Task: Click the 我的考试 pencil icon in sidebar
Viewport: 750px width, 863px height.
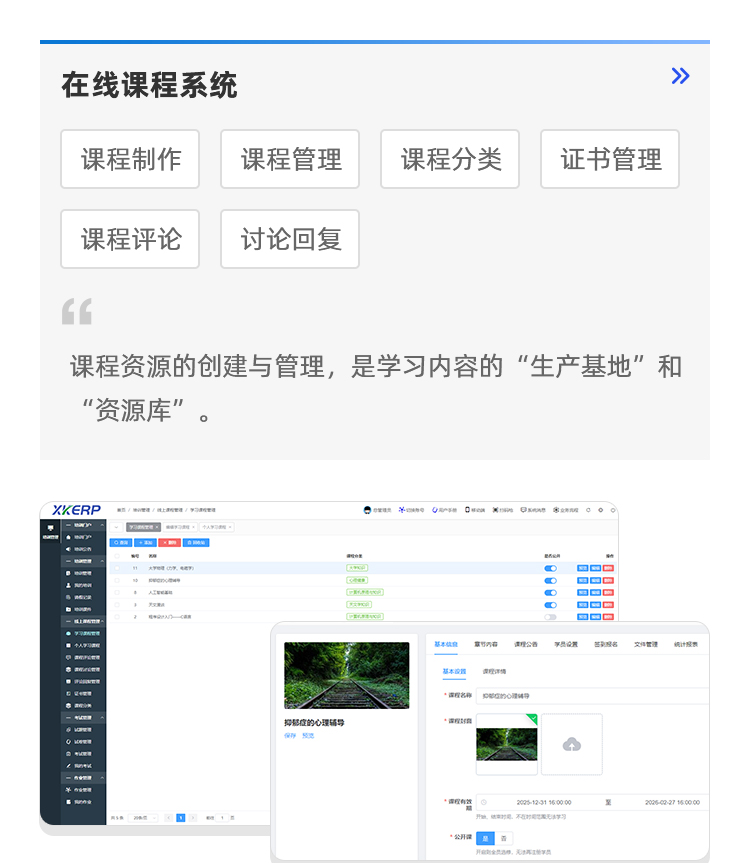Action: pos(69,764)
